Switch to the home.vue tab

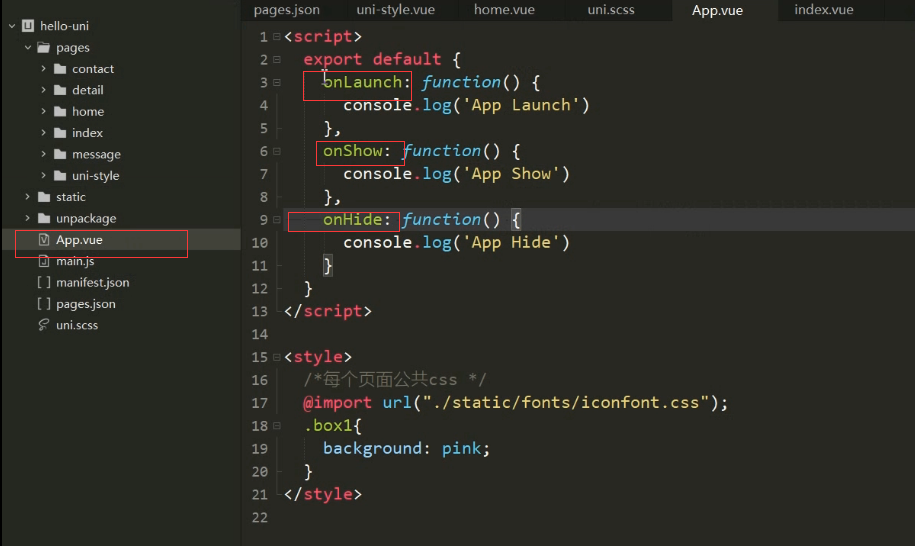coord(504,10)
